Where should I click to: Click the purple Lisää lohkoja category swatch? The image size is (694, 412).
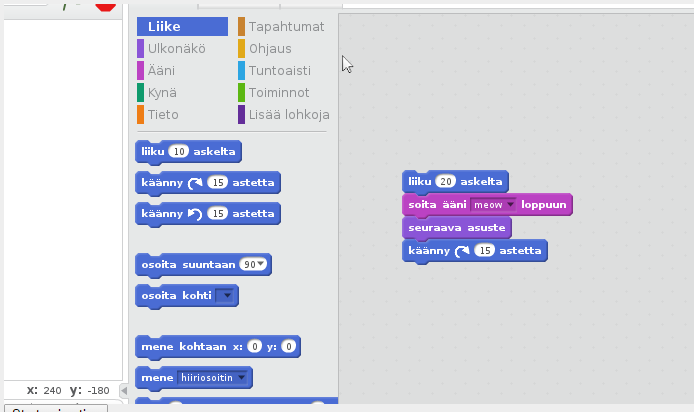[242, 115]
